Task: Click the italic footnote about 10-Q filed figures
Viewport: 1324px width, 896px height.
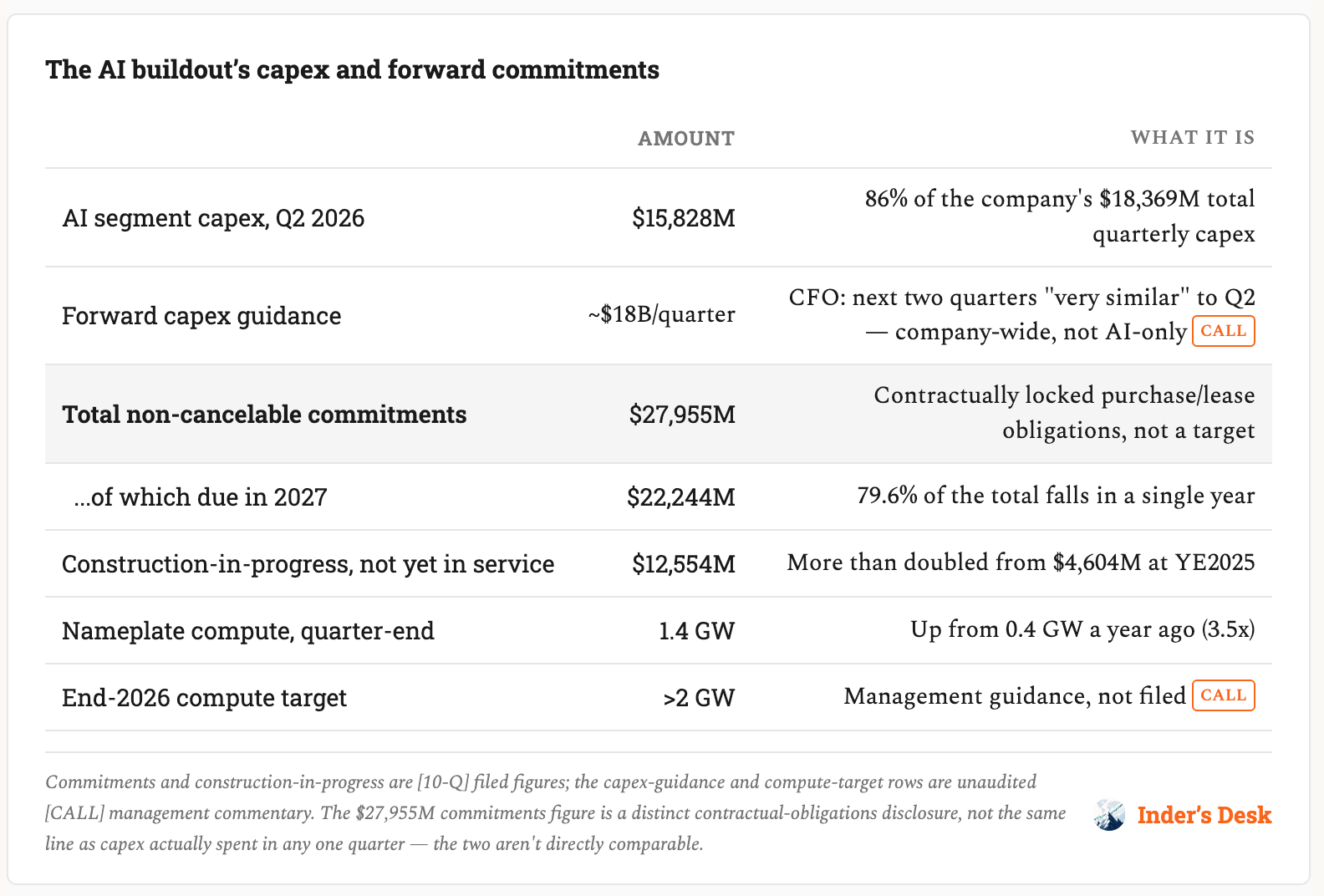Action: pos(556,812)
